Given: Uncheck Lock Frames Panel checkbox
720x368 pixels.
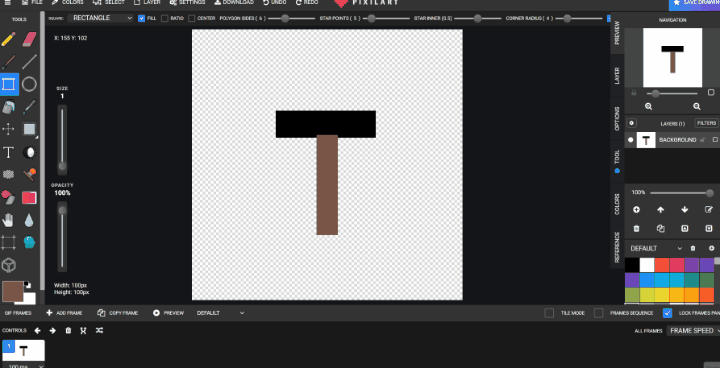Looking at the screenshot, I should click(667, 313).
